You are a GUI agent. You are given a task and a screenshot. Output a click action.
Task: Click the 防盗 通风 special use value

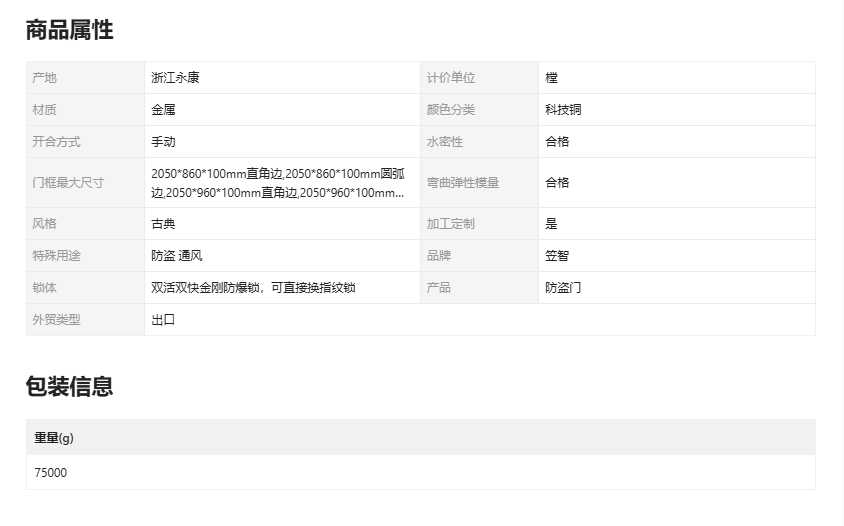click(177, 256)
